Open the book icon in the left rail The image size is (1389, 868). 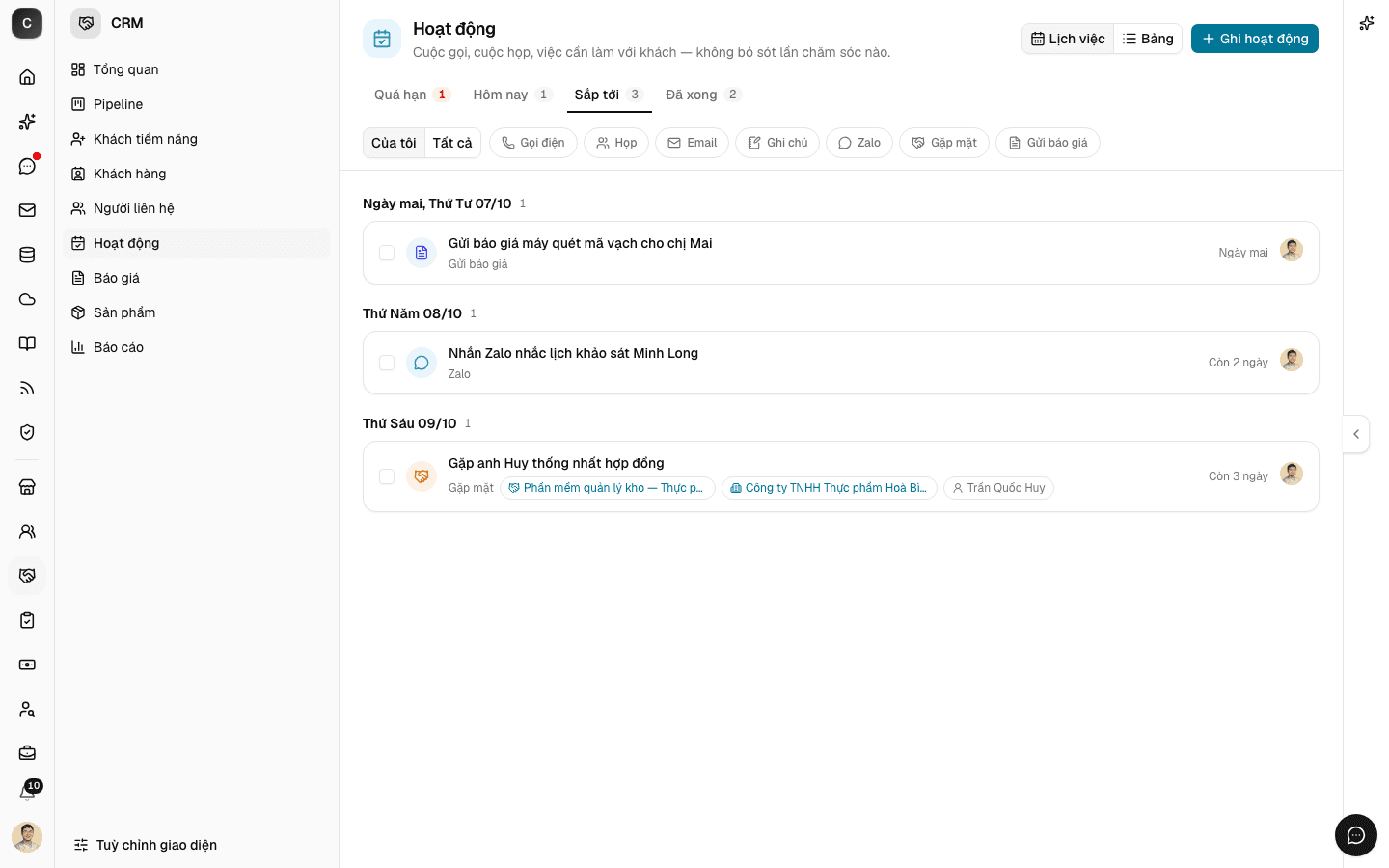click(x=27, y=343)
